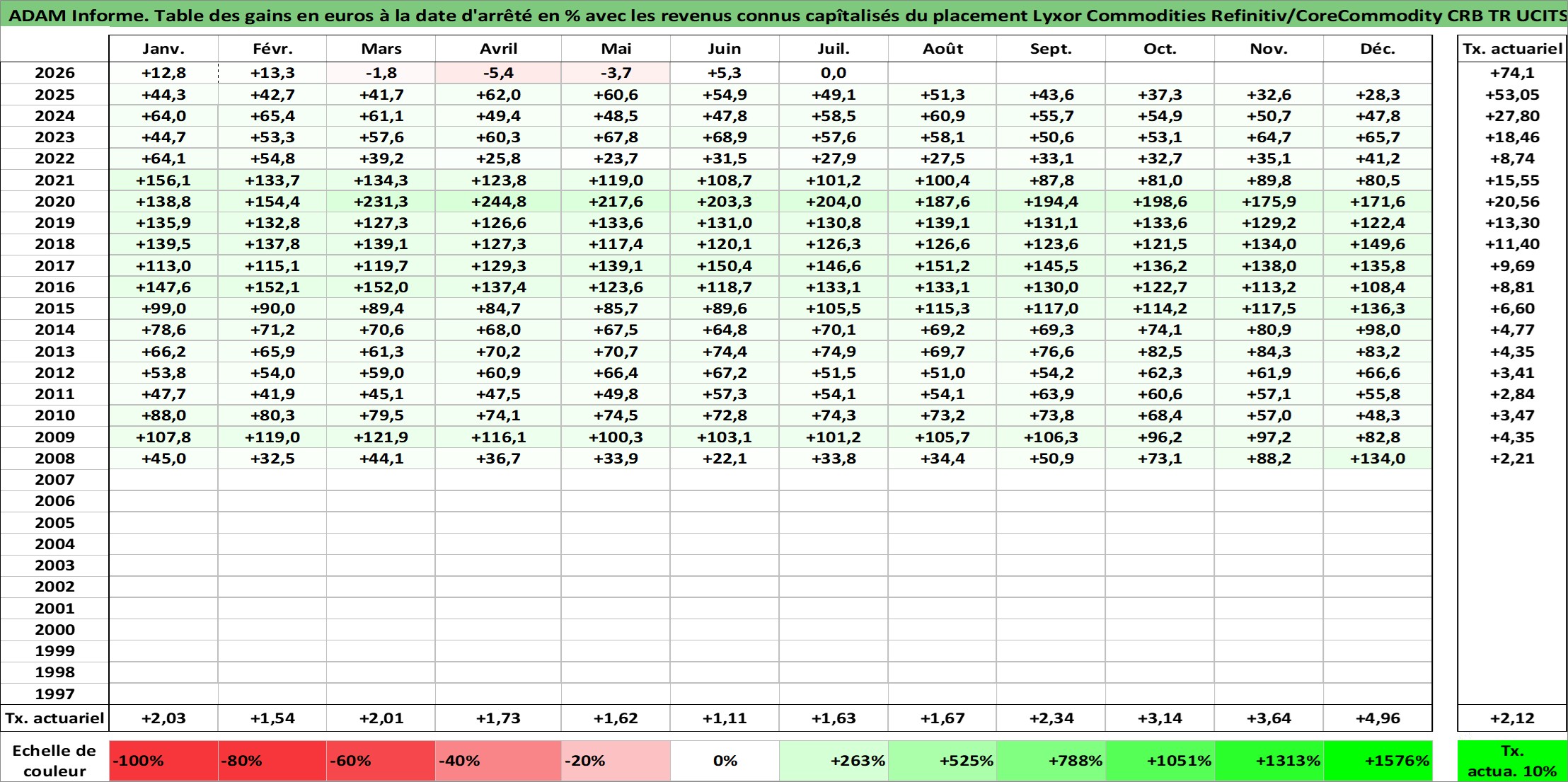Click the ADAM Informe title banner
Viewport: 1568px width, 782px height.
pos(784,15)
